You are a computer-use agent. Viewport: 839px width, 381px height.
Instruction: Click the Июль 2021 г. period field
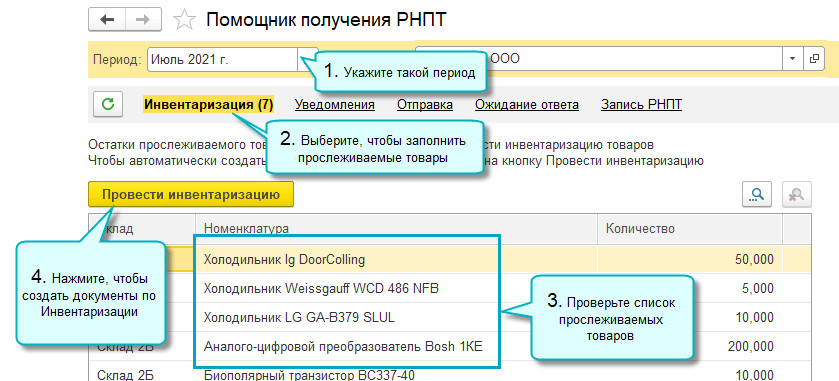(223, 59)
